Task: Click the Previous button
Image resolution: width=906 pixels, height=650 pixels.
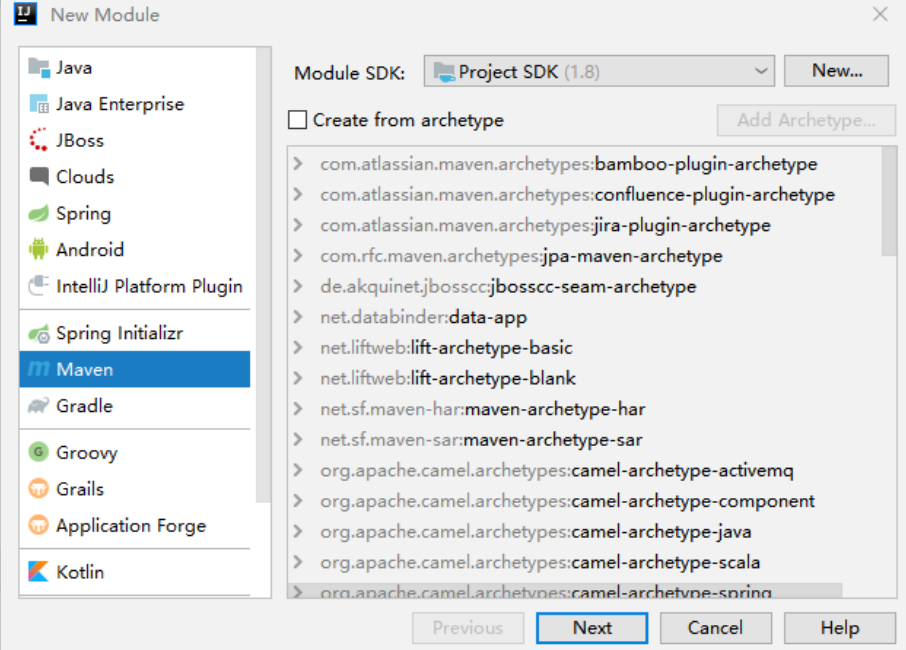Action: click(468, 627)
